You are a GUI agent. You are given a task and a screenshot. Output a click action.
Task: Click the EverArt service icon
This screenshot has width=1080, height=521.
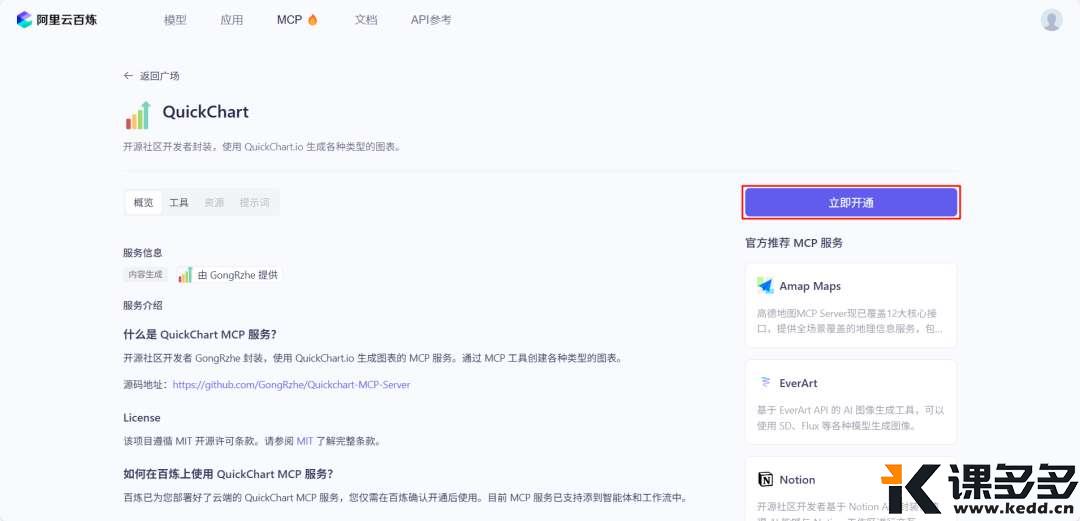click(765, 382)
